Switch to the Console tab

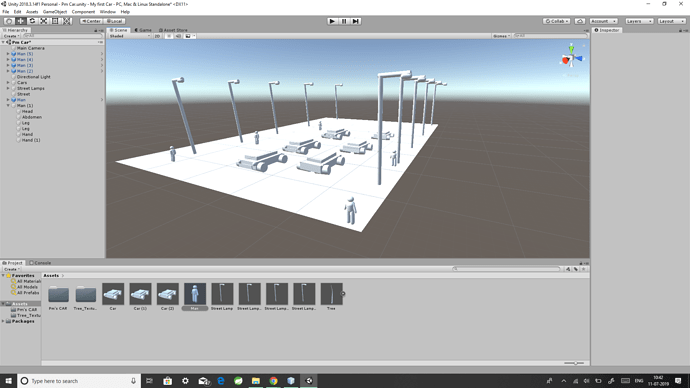(40, 263)
